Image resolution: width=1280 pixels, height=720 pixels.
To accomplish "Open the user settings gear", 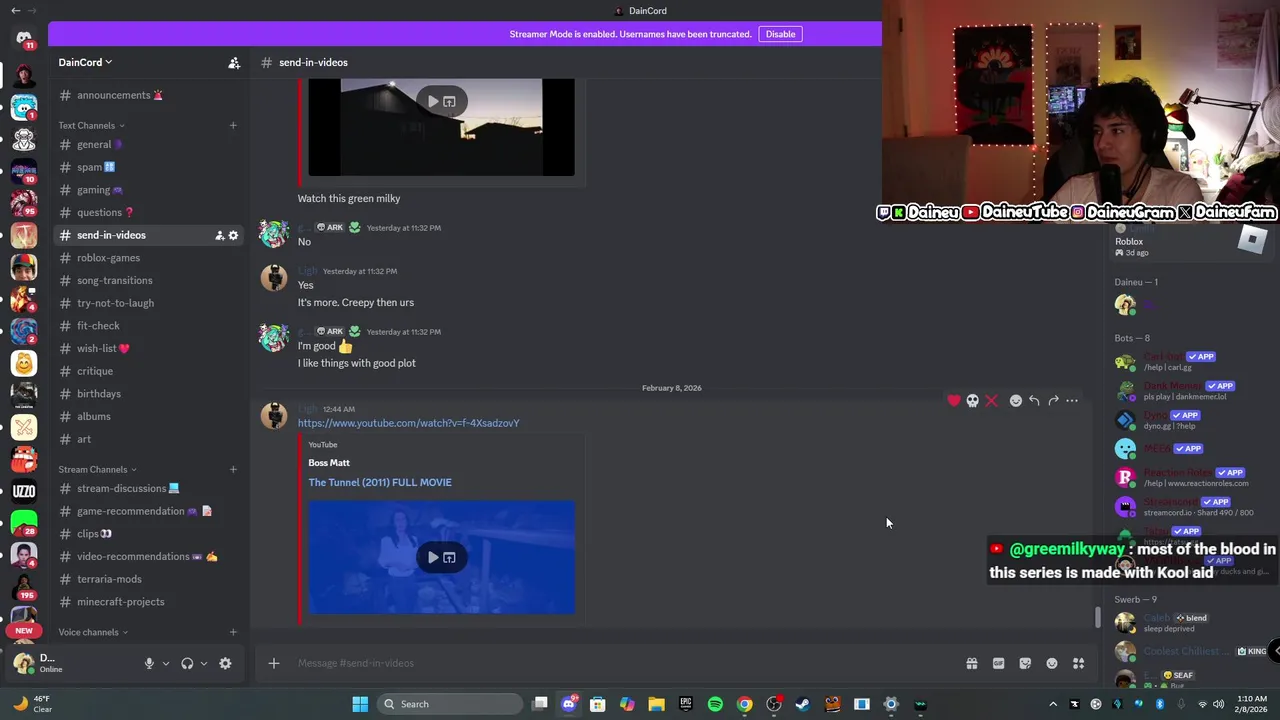I will click(225, 663).
